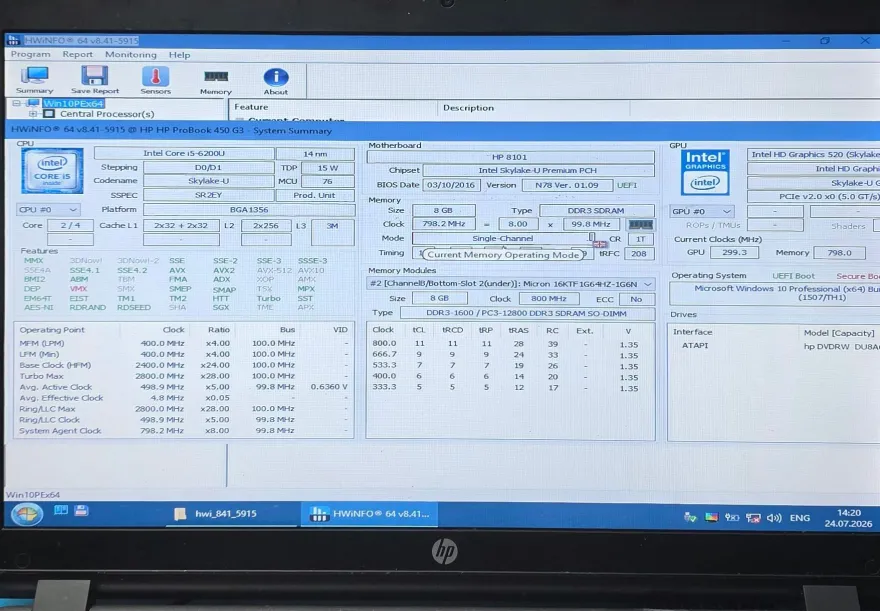Image resolution: width=880 pixels, height=611 pixels.
Task: Open the Report menu
Action: (77, 54)
